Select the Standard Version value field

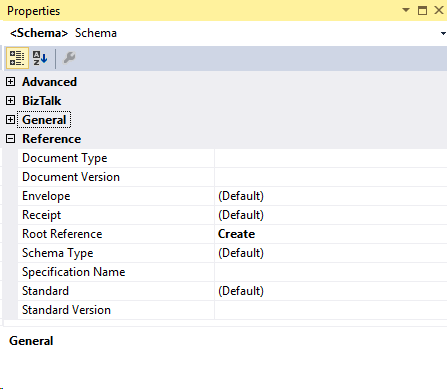331,310
